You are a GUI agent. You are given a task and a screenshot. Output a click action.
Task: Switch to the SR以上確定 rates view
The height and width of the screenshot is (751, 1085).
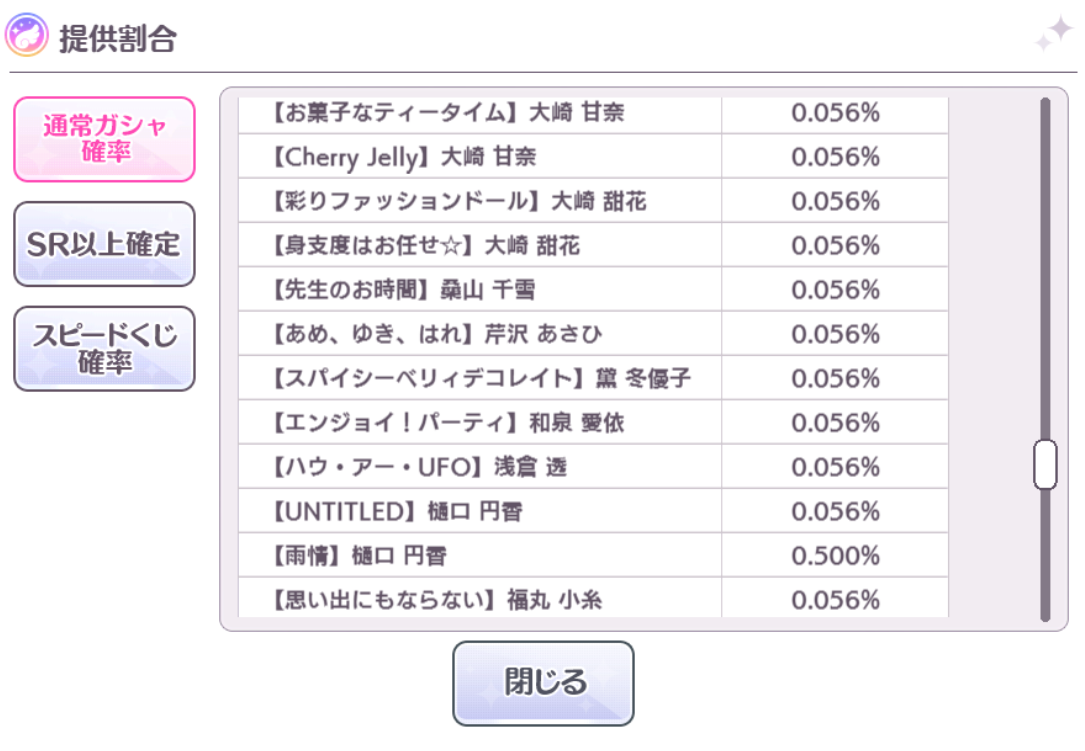pyautogui.click(x=103, y=245)
